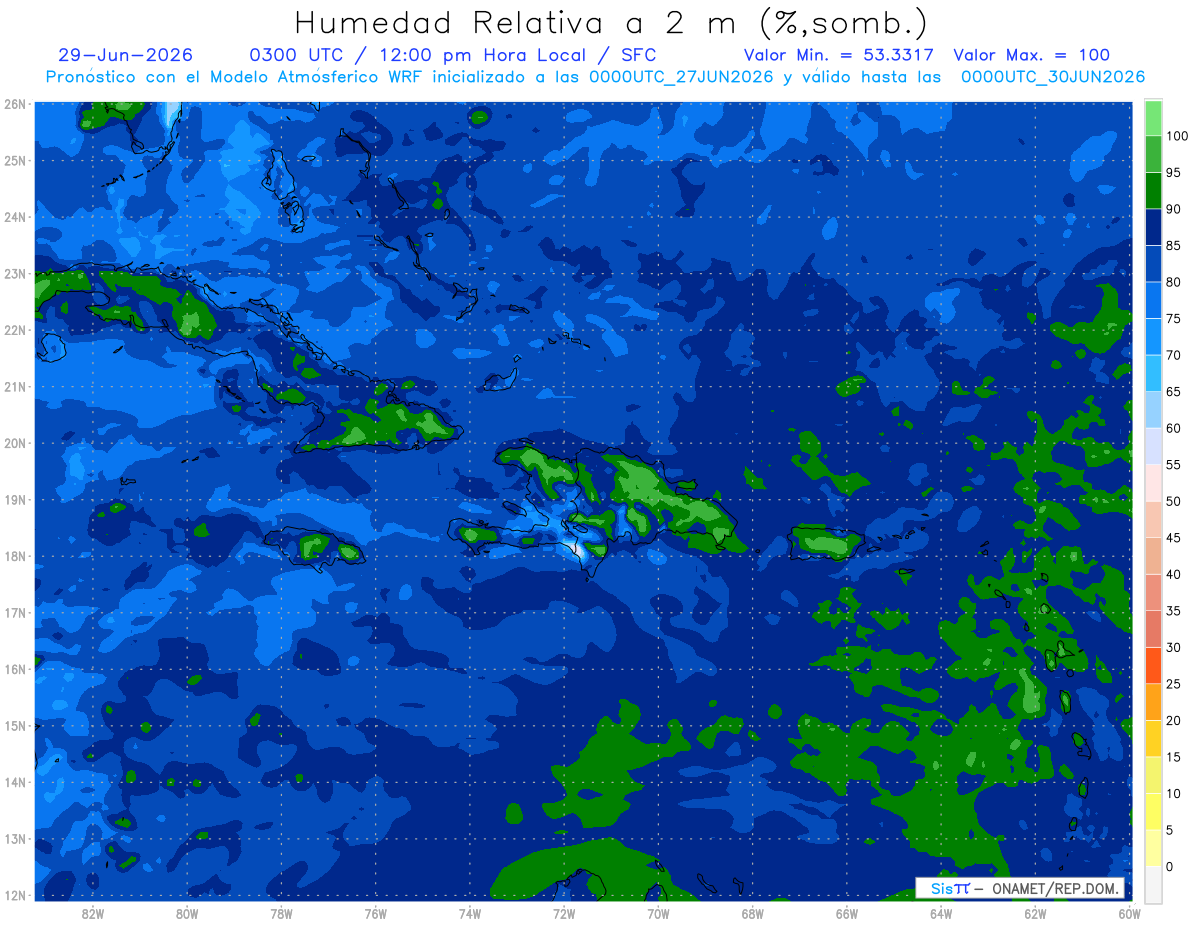Select the "Valor Min. = 53.3317" readout
Image resolution: width=1200 pixels, height=927 pixels.
(838, 55)
